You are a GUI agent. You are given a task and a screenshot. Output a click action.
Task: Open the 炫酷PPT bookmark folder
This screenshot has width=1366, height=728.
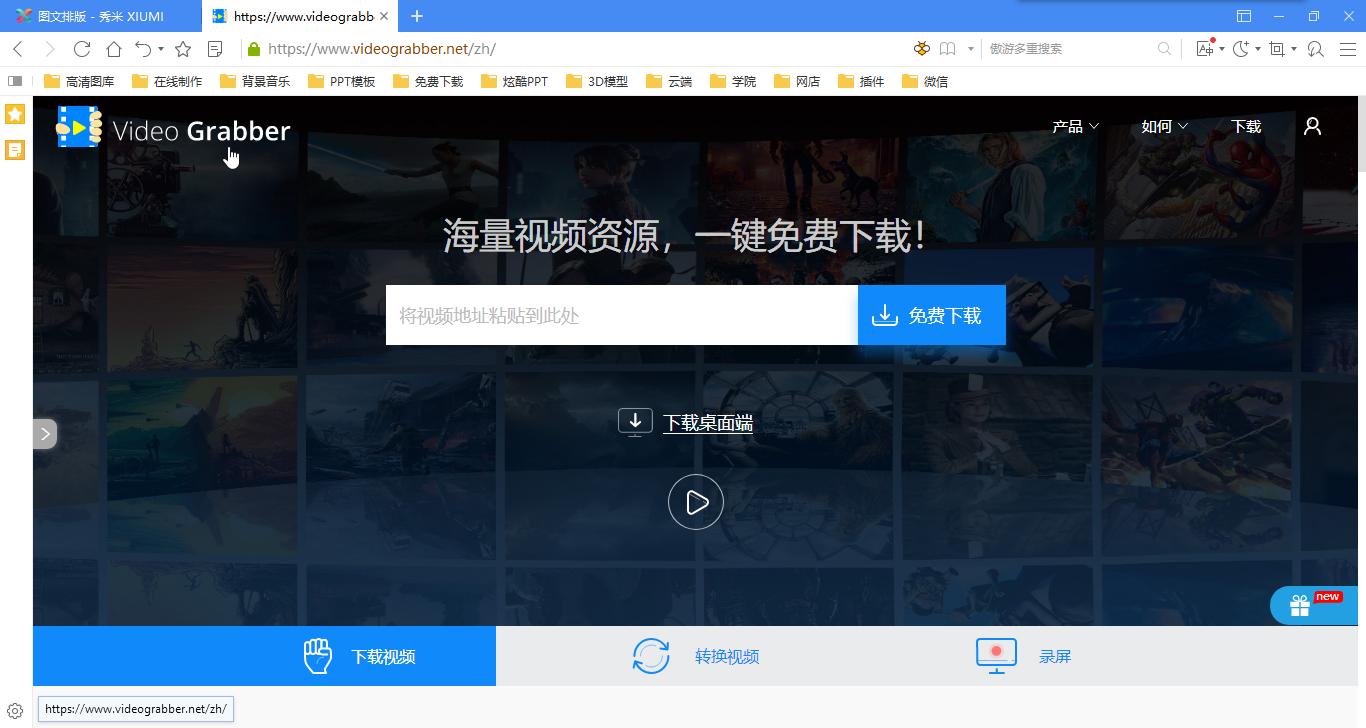coord(514,81)
